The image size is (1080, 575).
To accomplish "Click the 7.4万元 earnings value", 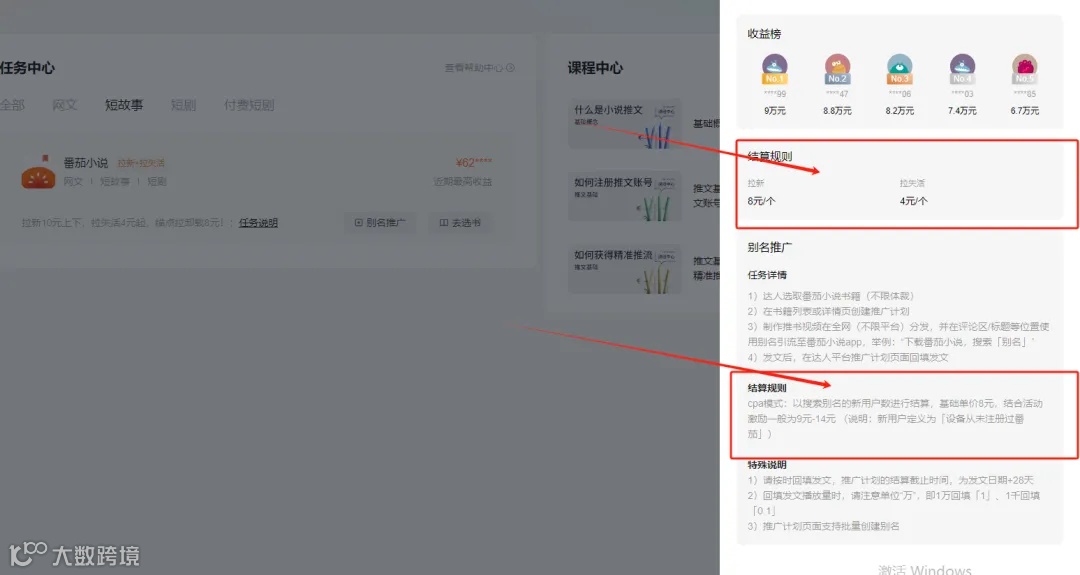I will pyautogui.click(x=962, y=111).
